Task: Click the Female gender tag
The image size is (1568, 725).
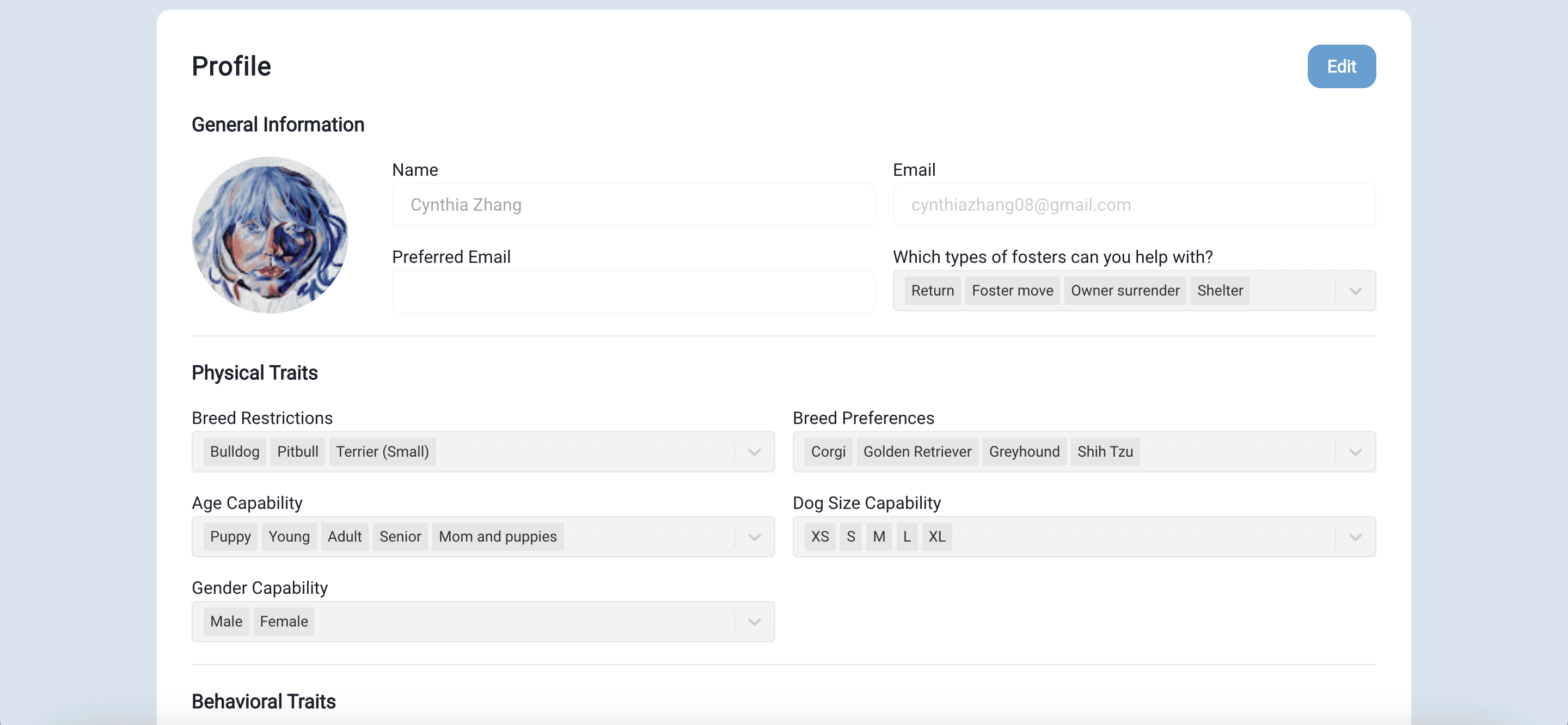Action: coord(284,622)
